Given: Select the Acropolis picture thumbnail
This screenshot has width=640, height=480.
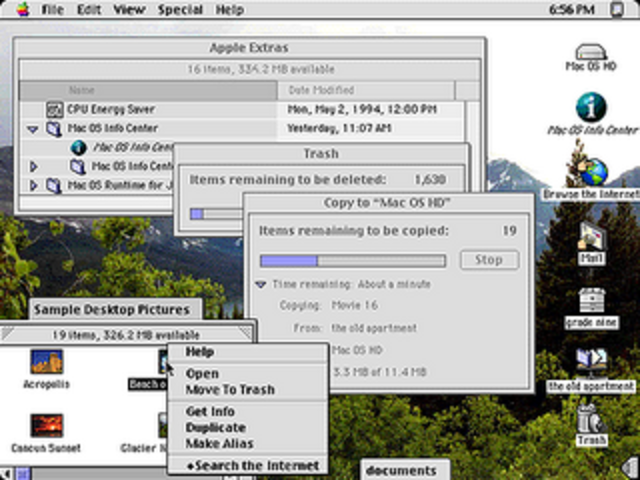Looking at the screenshot, I should pos(47,362).
